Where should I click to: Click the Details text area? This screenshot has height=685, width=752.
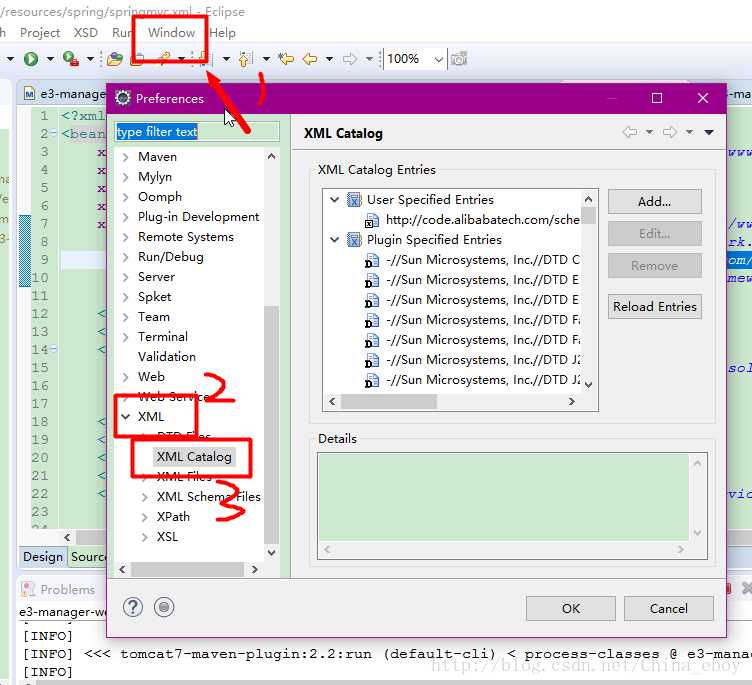504,498
